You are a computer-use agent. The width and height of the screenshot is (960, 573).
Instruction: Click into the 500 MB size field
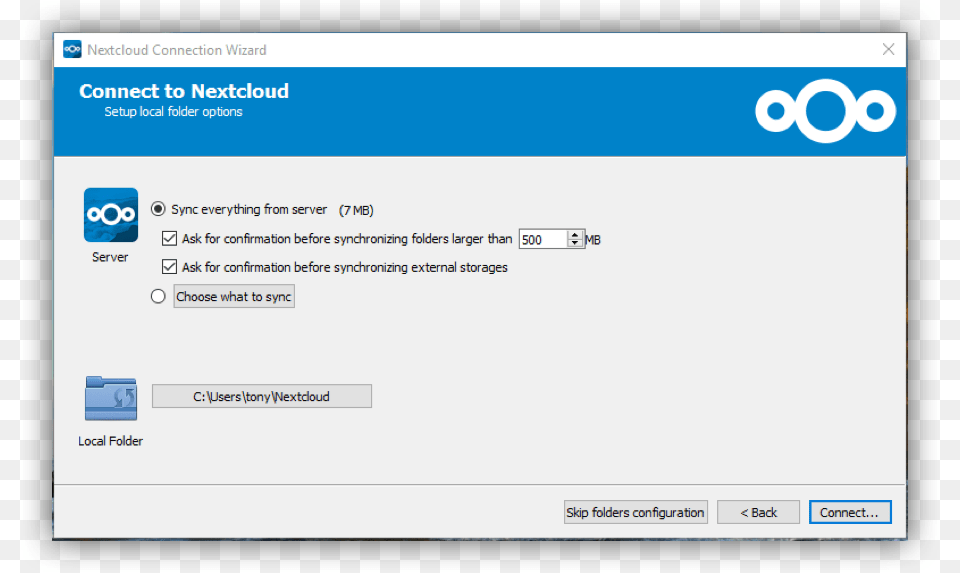pos(542,240)
